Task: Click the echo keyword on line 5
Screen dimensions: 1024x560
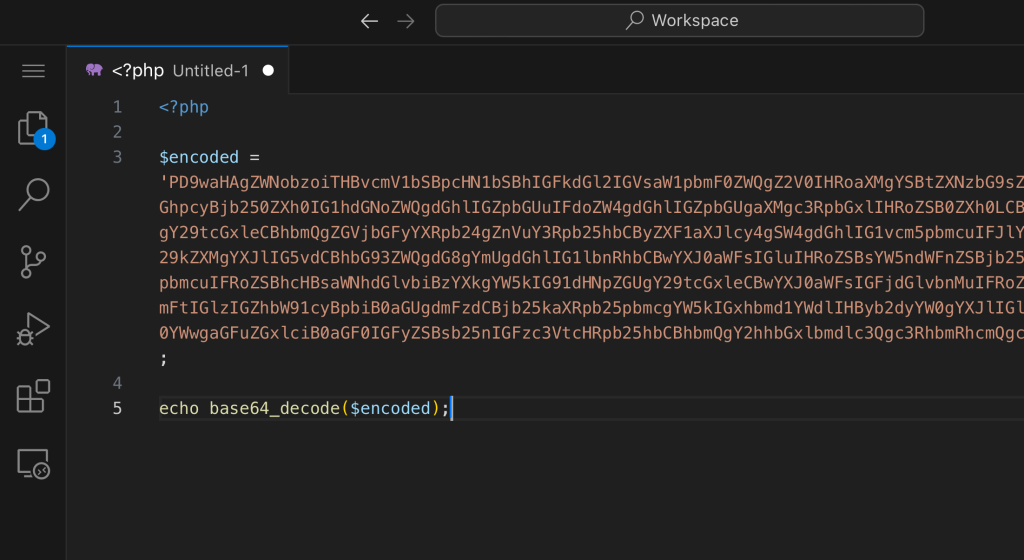Action: 180,408
